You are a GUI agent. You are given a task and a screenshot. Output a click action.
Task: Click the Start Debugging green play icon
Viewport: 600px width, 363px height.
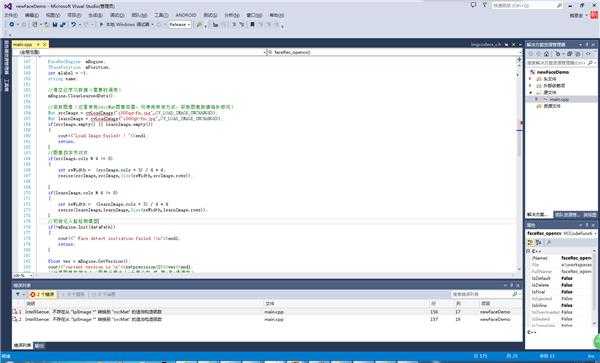pos(101,24)
